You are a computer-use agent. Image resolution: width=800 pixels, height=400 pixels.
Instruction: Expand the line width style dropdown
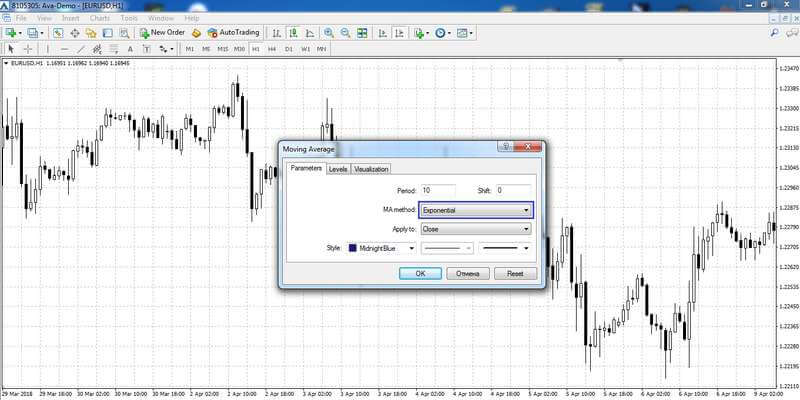[x=505, y=248]
